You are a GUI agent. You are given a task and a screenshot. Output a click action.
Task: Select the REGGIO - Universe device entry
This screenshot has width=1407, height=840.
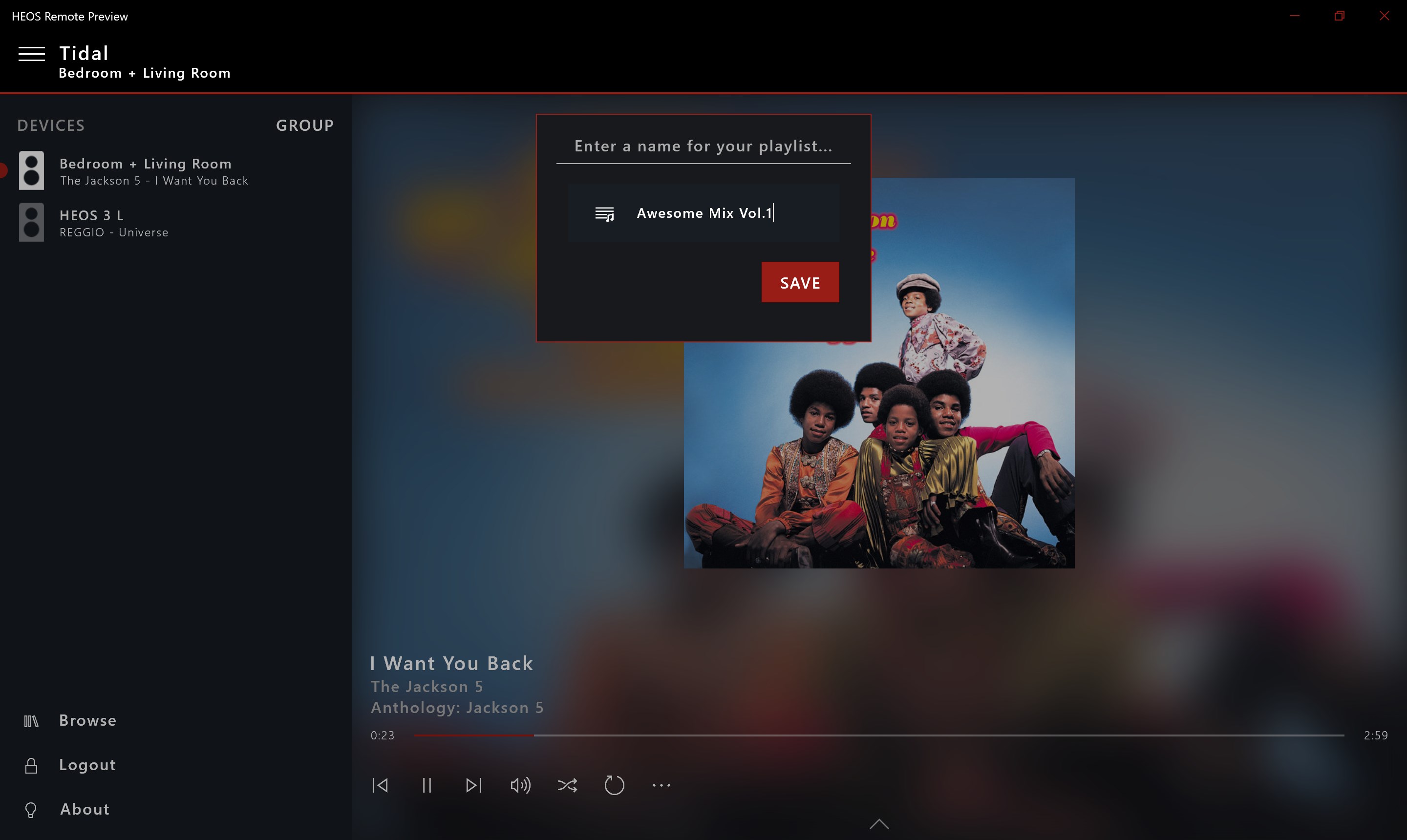pos(114,231)
